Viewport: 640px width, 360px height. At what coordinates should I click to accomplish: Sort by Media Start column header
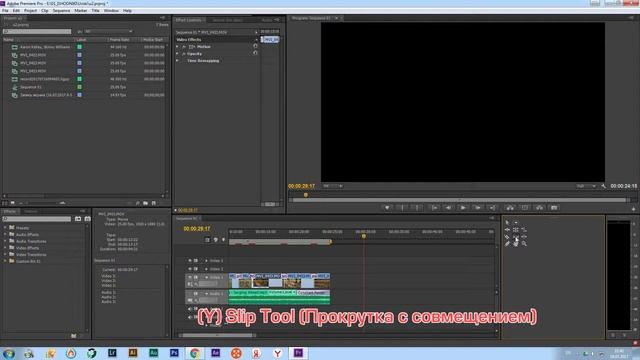click(153, 40)
